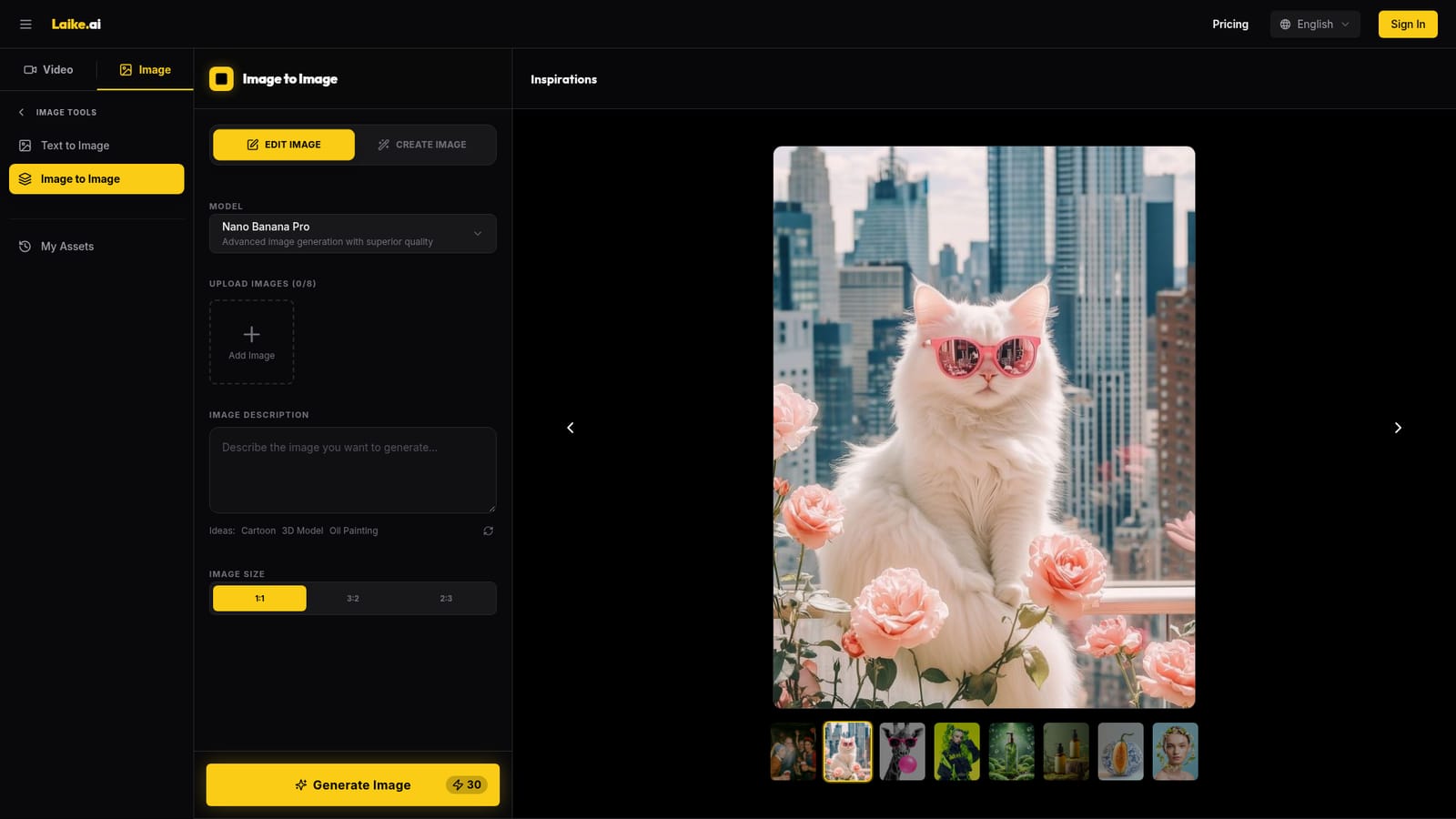Viewport: 1456px width, 819px height.
Task: Focus the image description text area
Action: point(353,470)
